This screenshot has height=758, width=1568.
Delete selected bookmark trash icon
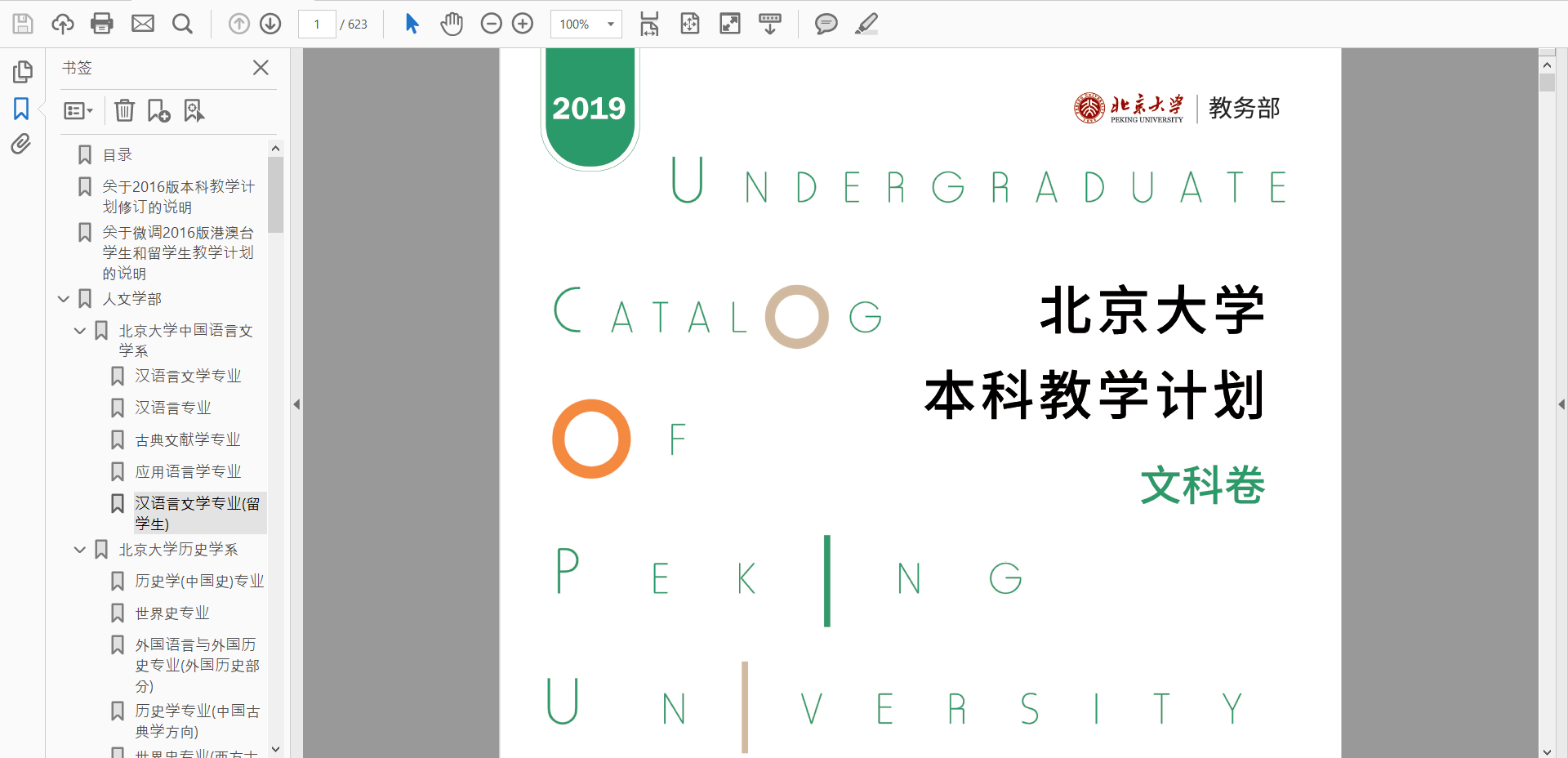(x=124, y=110)
